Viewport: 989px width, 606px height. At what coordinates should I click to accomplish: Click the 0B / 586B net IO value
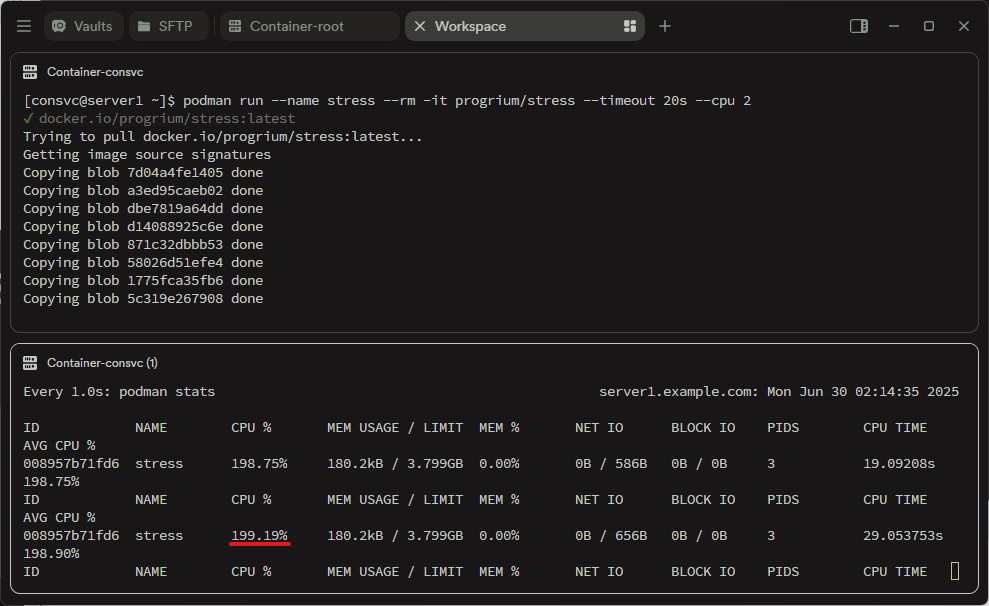[x=611, y=463]
